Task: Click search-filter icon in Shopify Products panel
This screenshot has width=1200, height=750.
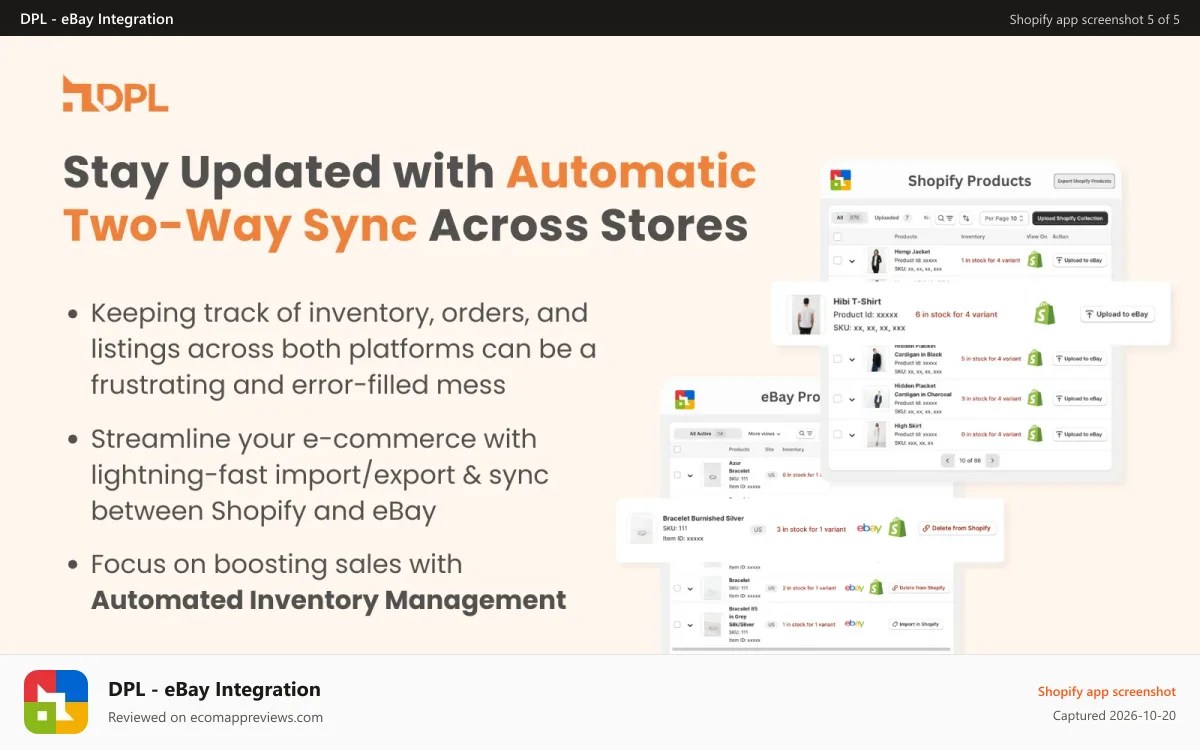Action: (945, 218)
